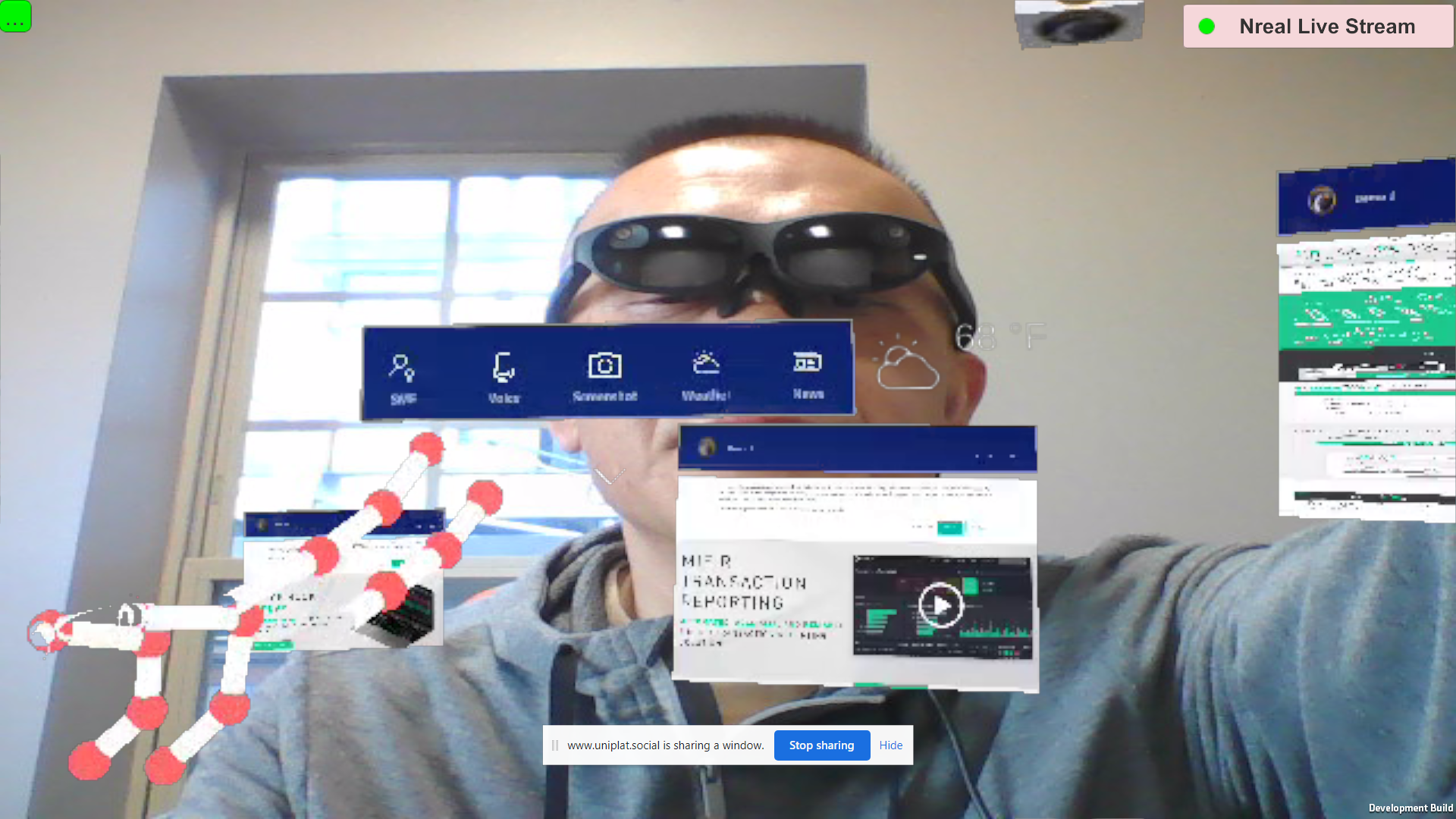Click the cloud icon next to the 68°F reading
This screenshot has width=1456, height=819.
(x=907, y=369)
